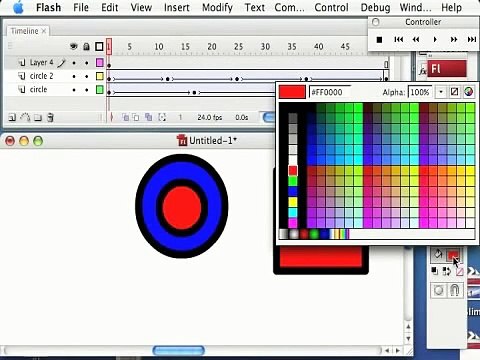This screenshot has width=480, height=360.
Task: Click the Play button in Controller
Action: tap(435, 39)
